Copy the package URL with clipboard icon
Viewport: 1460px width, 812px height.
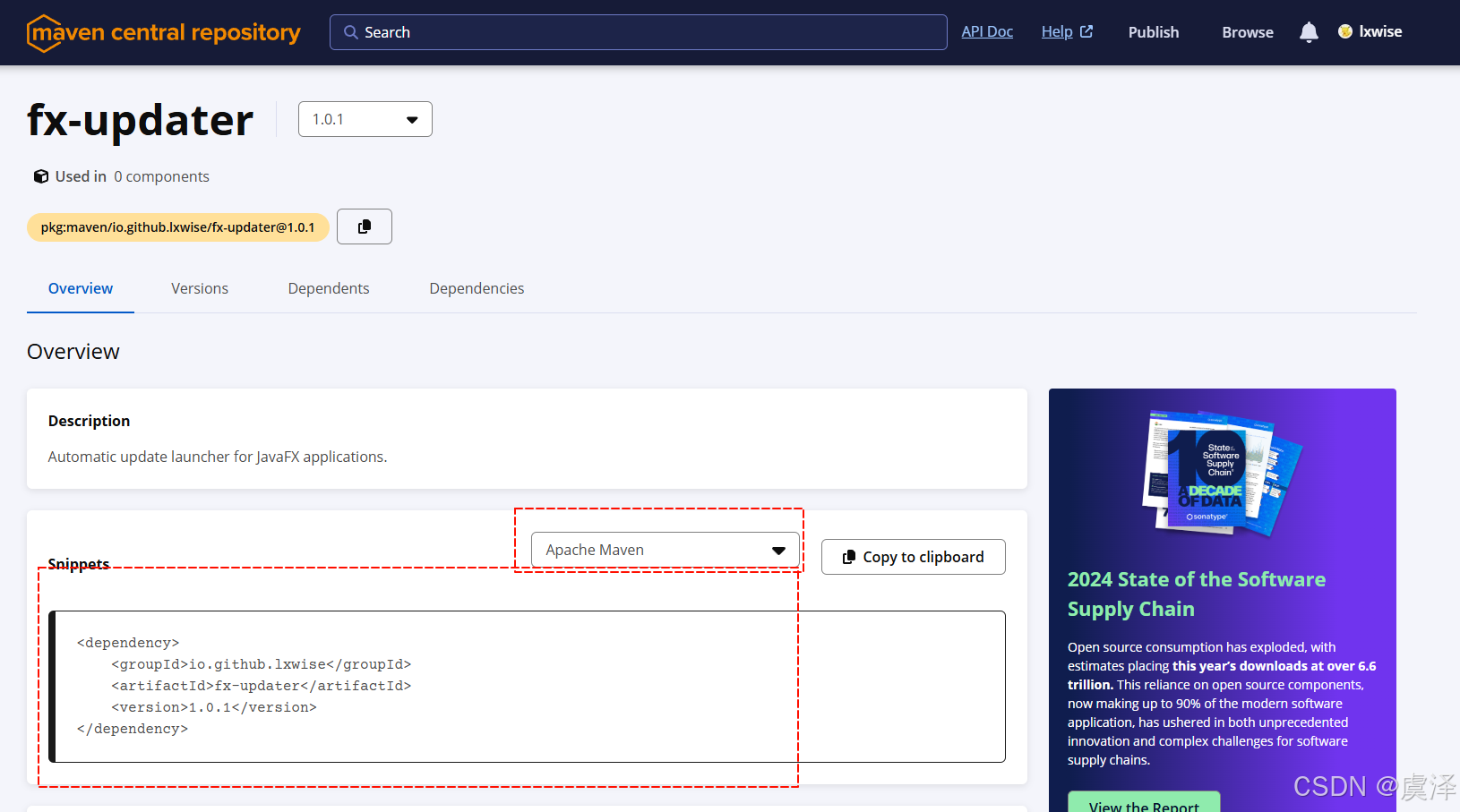tap(365, 227)
